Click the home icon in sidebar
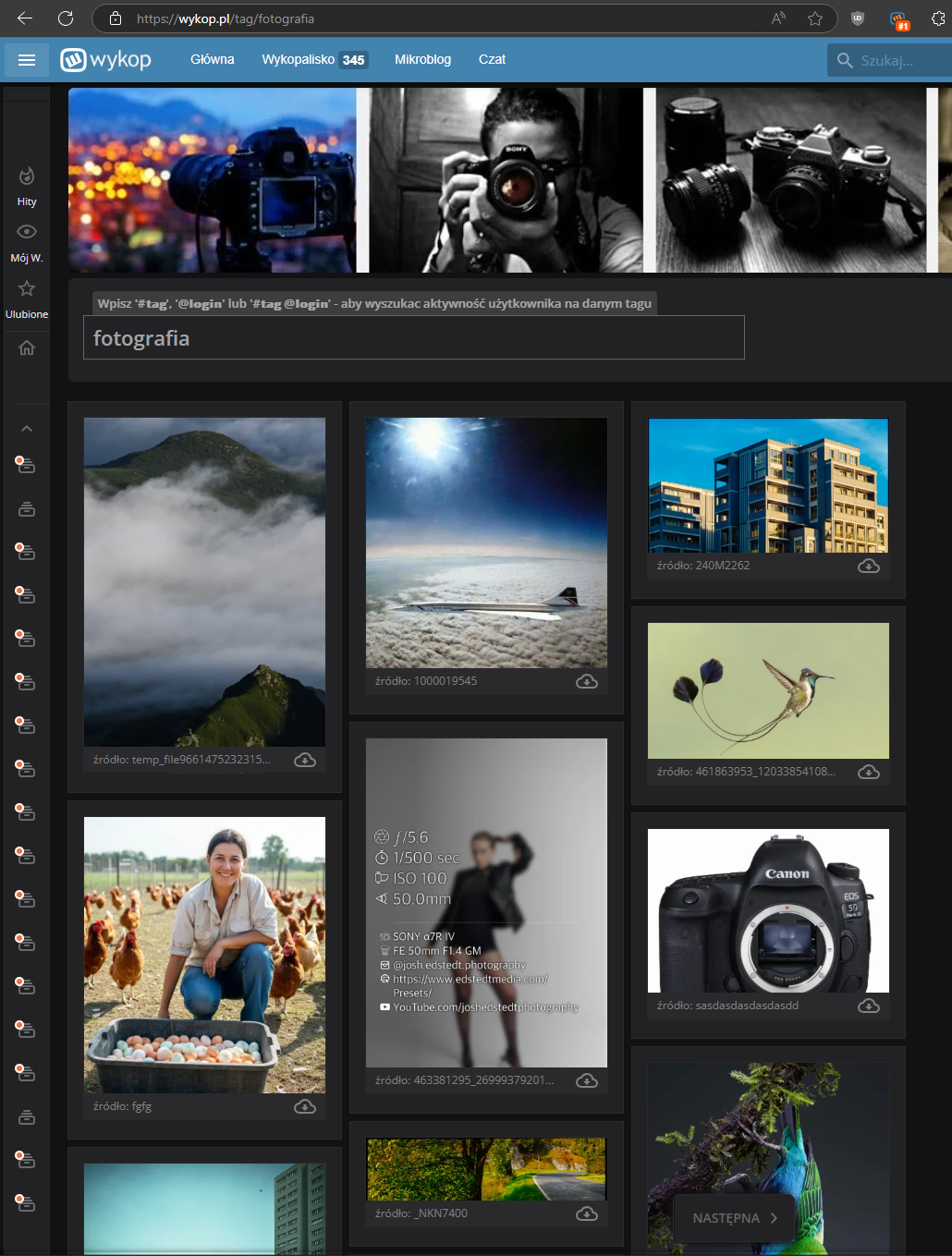This screenshot has width=952, height=1256. 27,348
